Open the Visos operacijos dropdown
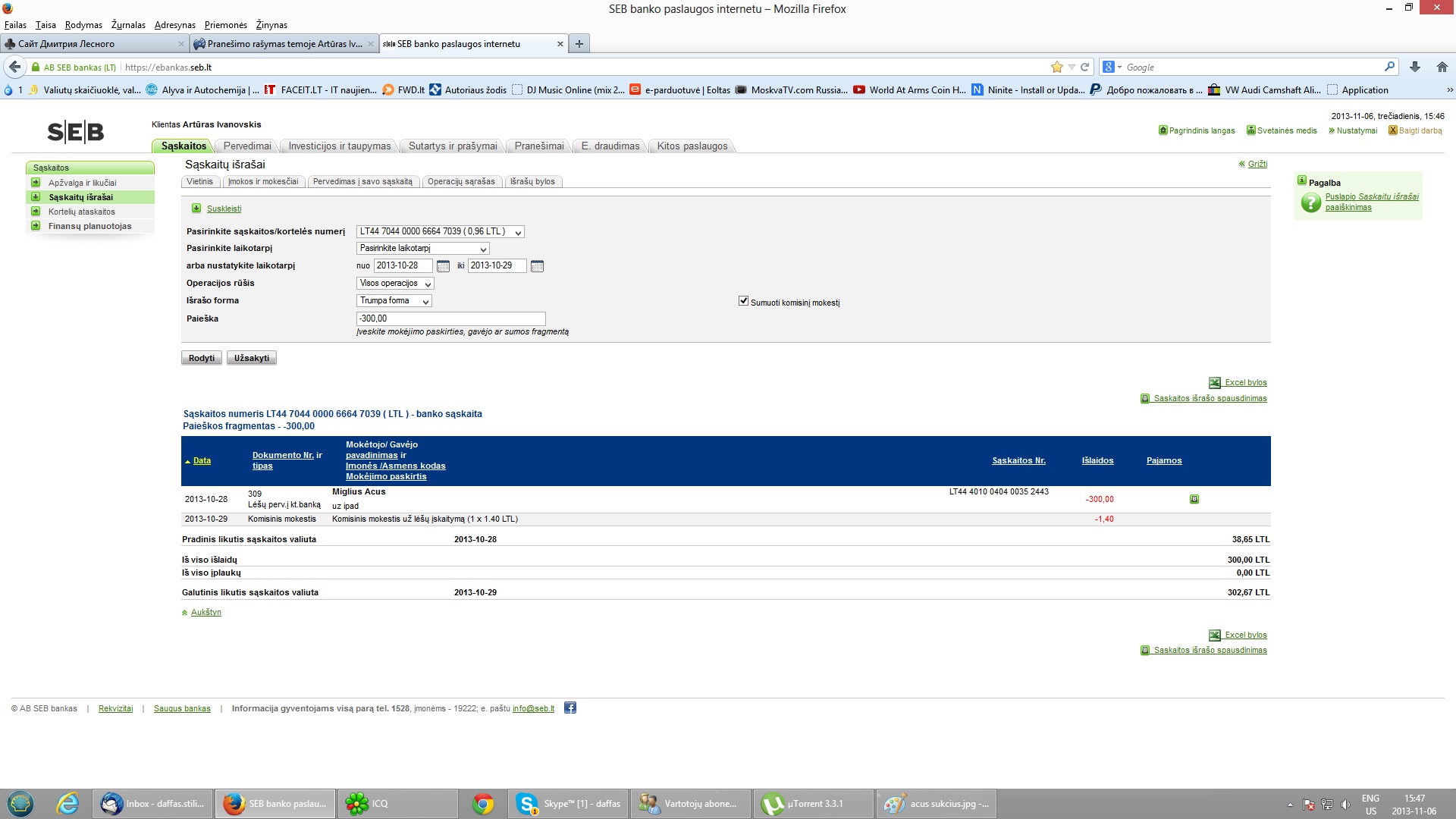This screenshot has height=819, width=1456. click(395, 284)
